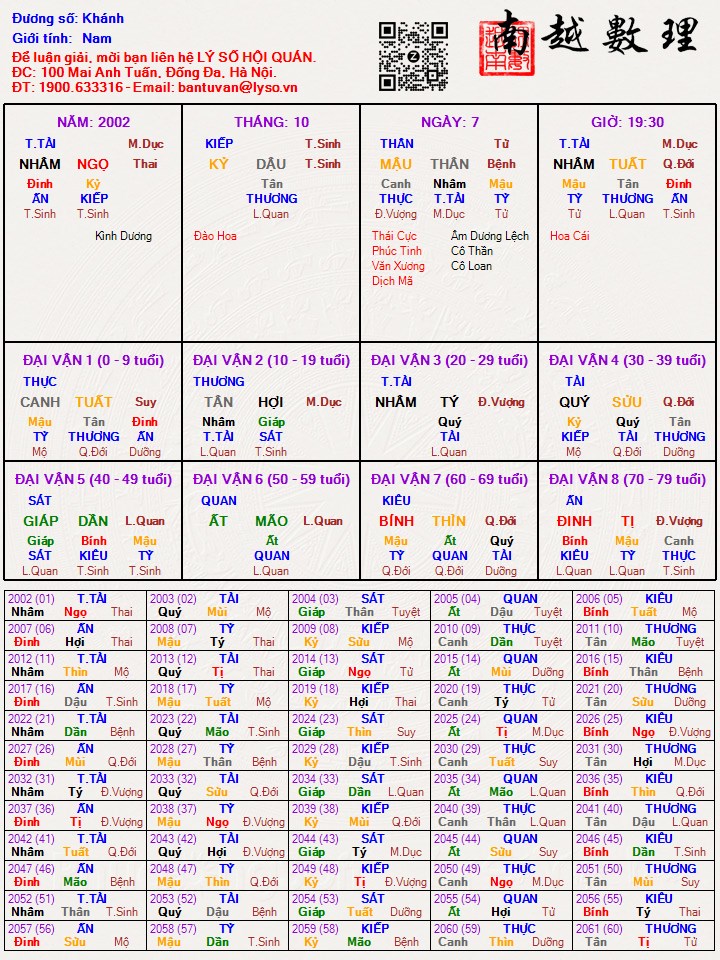The height and width of the screenshot is (960, 720).
Task: Click 'MẬU' day stem in the NGÀY column
Action: tap(396, 164)
